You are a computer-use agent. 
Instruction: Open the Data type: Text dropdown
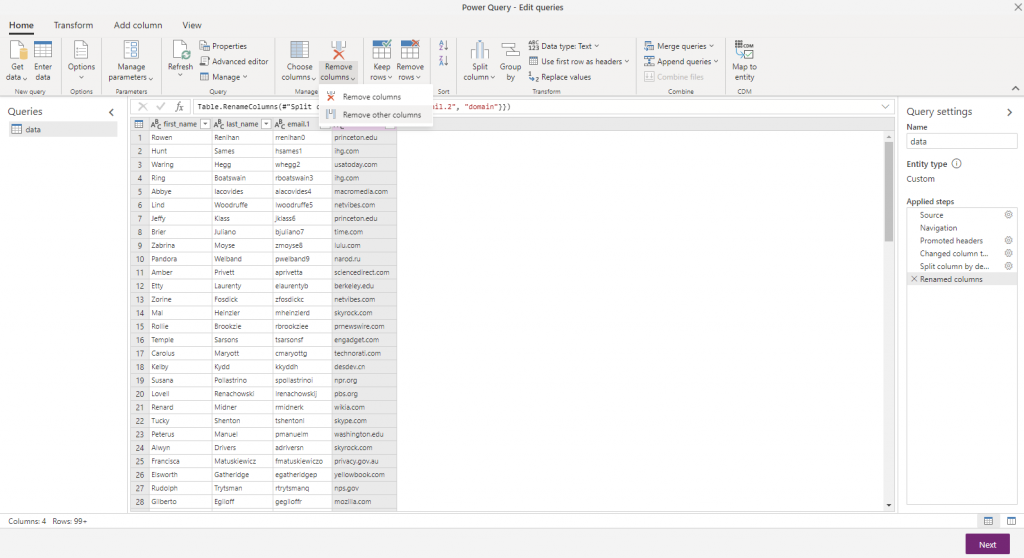pos(564,46)
